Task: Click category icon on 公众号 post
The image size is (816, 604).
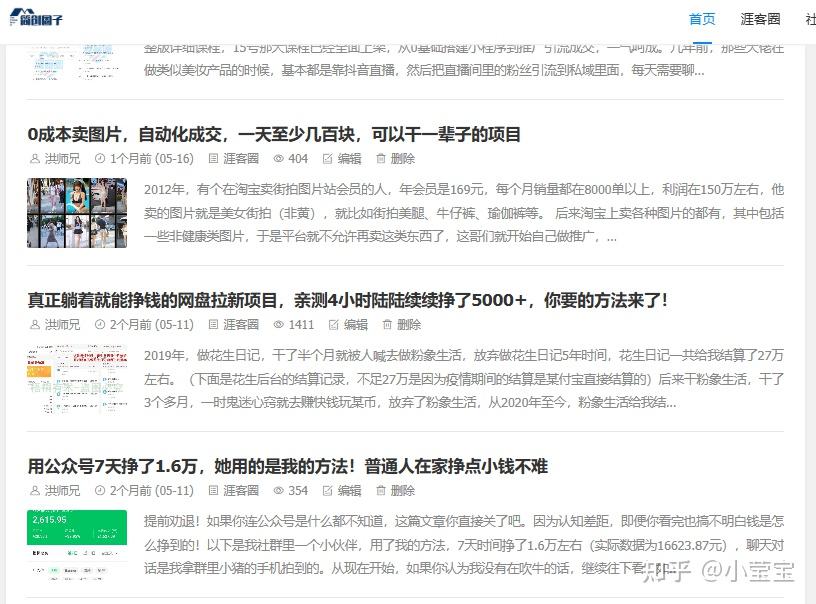Action: (213, 491)
